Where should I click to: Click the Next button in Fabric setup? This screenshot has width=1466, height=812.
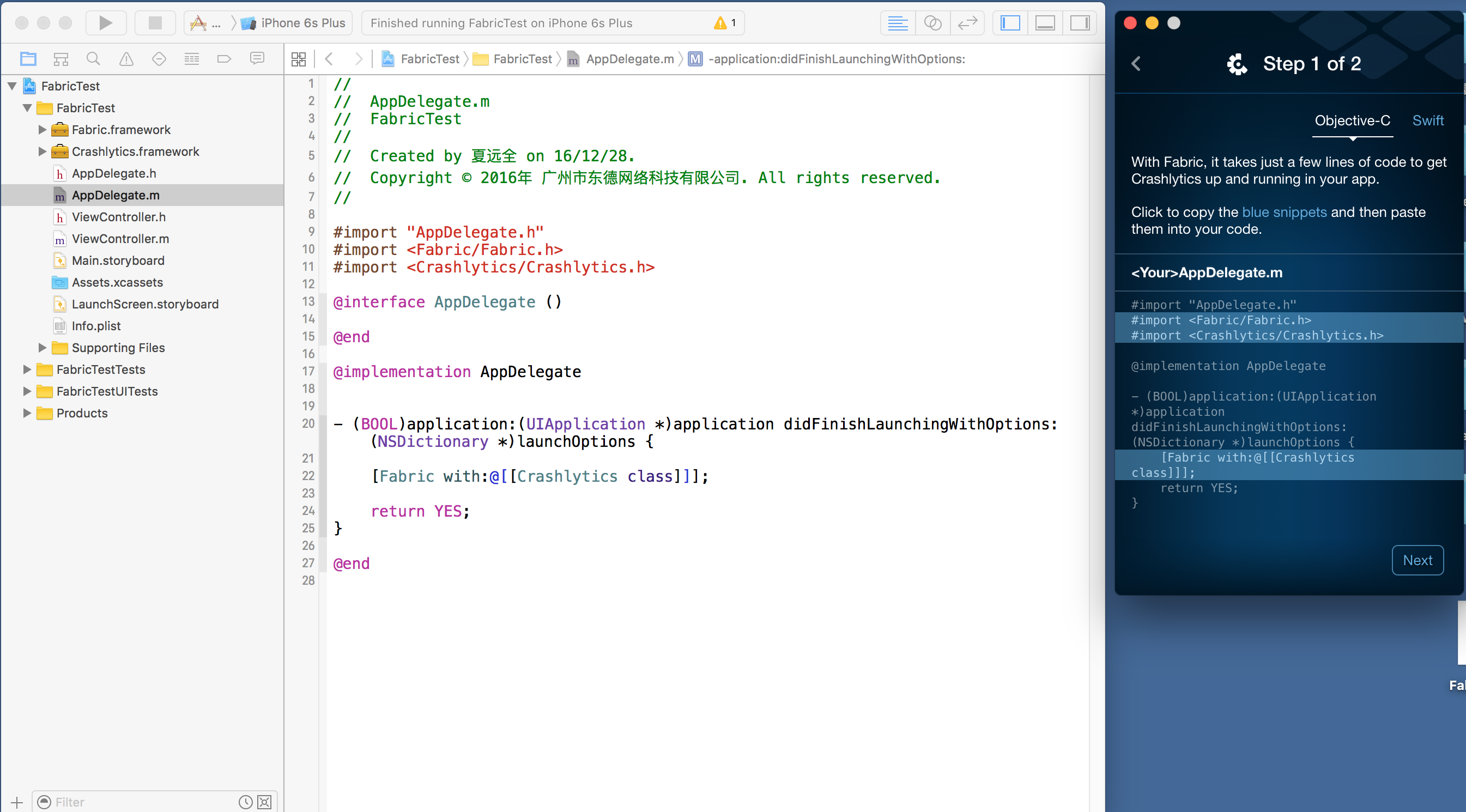point(1417,560)
